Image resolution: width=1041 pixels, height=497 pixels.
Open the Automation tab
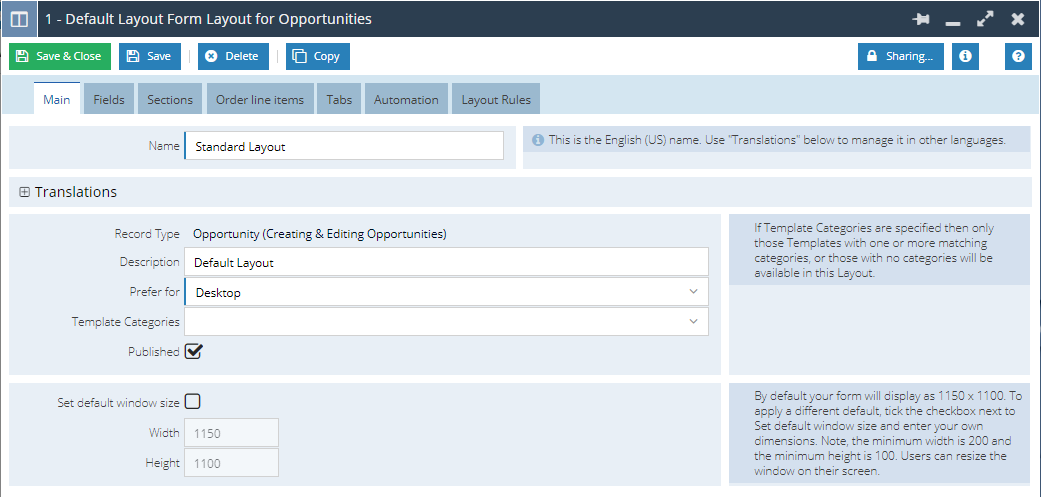click(406, 99)
